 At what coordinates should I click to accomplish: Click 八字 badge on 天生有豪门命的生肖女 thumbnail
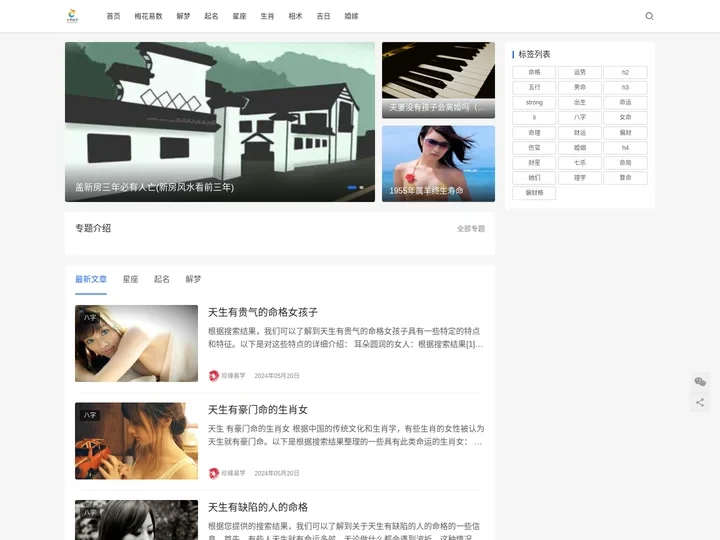click(90, 415)
